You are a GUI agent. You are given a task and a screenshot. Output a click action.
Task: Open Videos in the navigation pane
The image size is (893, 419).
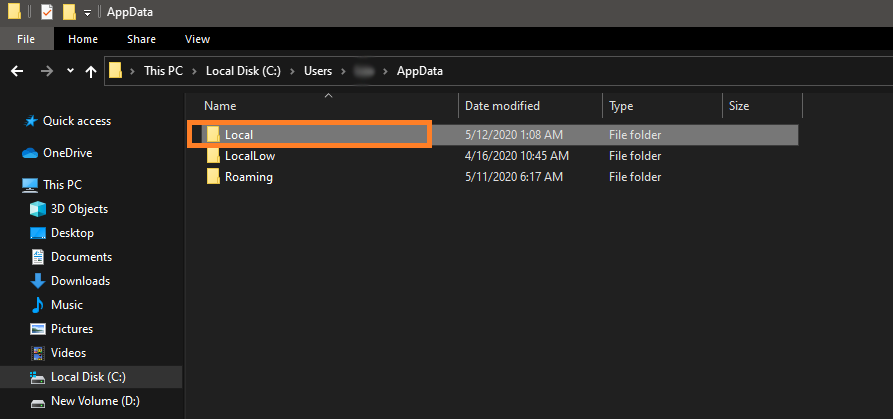pos(68,352)
